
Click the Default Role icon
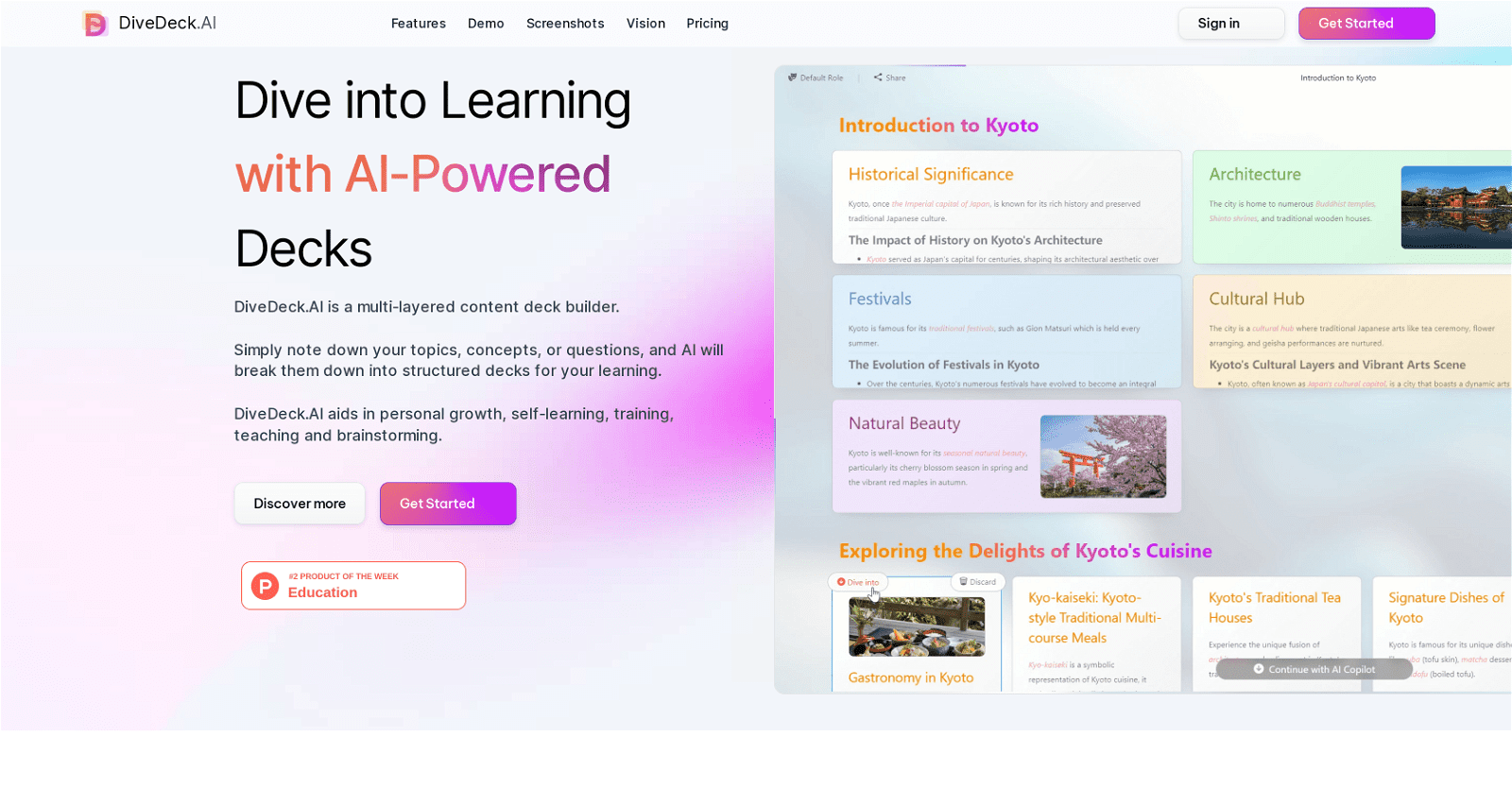coord(792,77)
